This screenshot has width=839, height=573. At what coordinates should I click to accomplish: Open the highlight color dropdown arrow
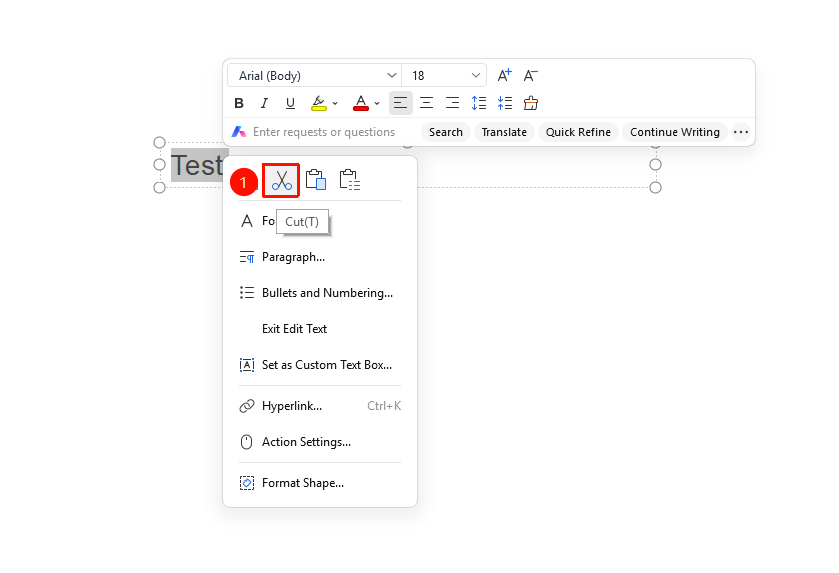point(335,103)
